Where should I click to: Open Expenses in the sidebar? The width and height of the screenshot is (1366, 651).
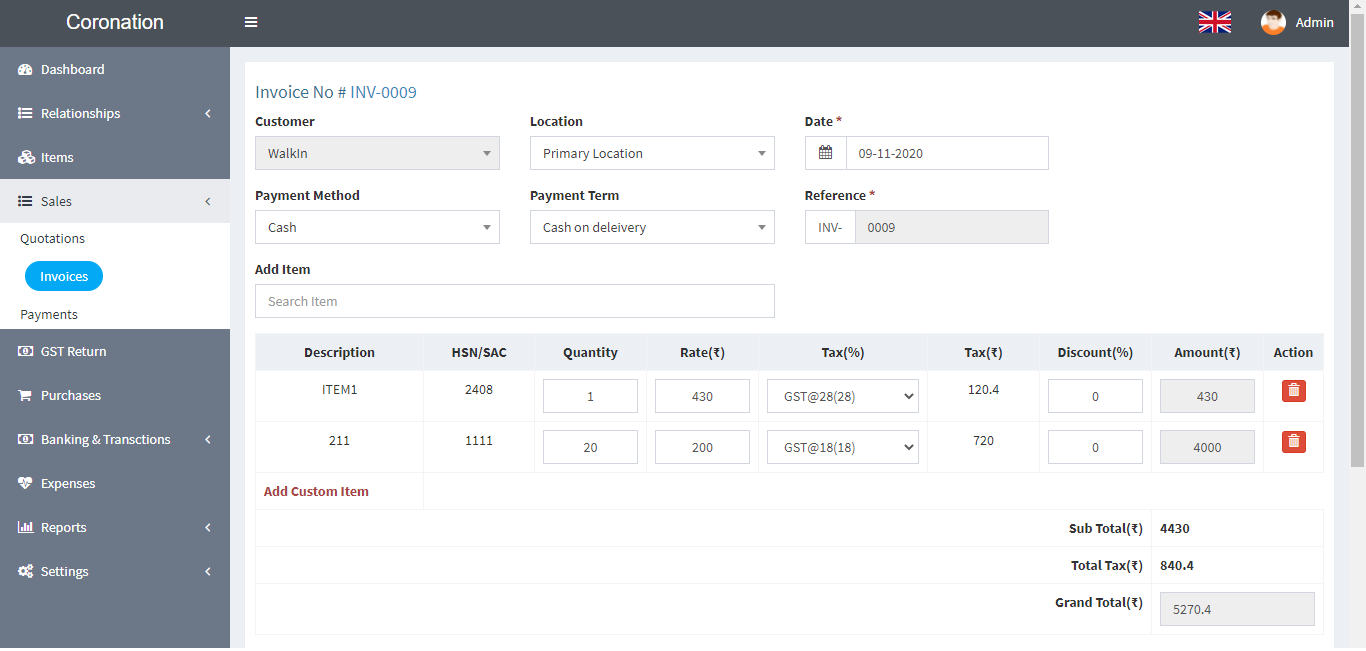tap(115, 483)
